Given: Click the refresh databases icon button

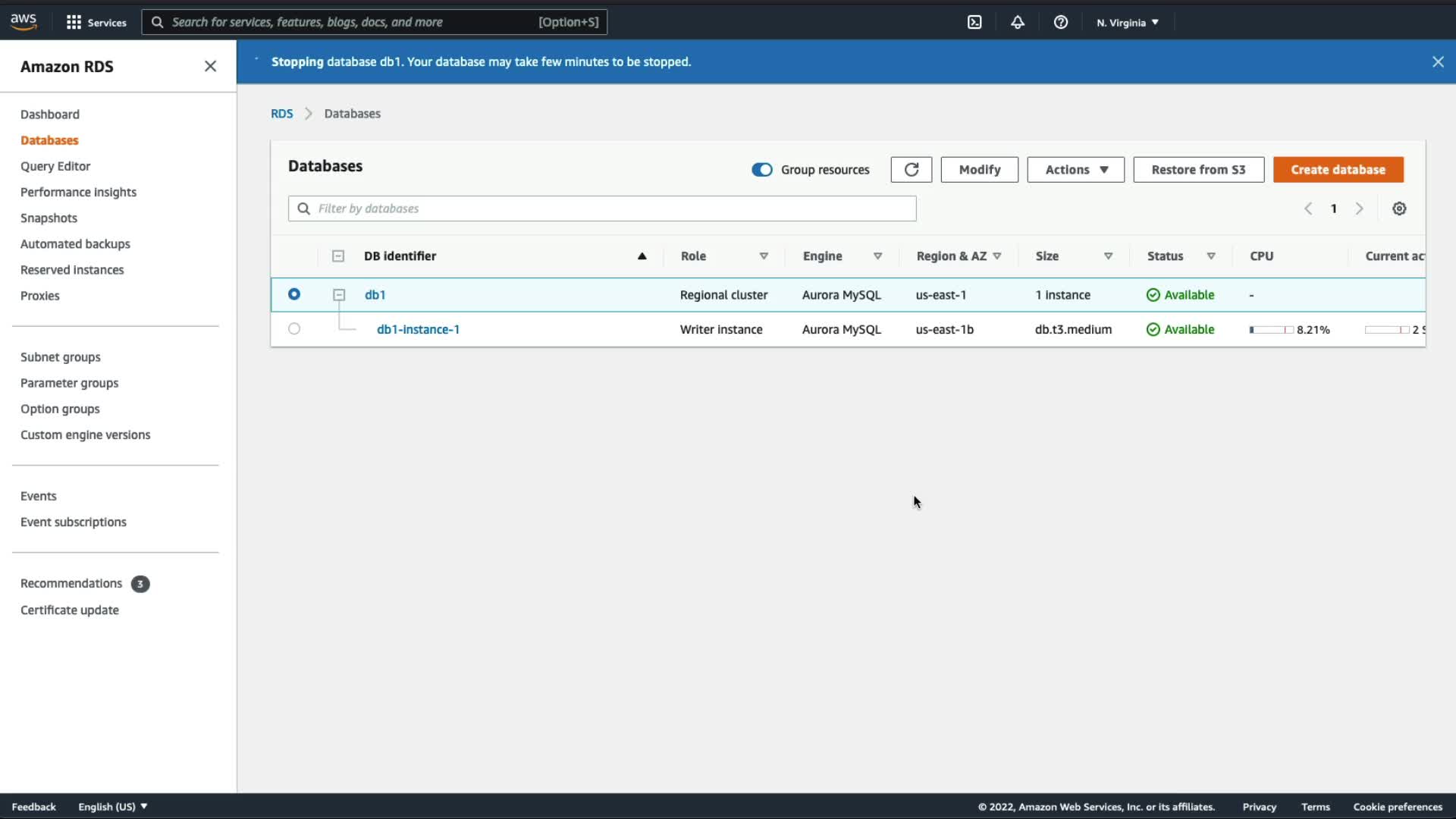Looking at the screenshot, I should pos(911,170).
